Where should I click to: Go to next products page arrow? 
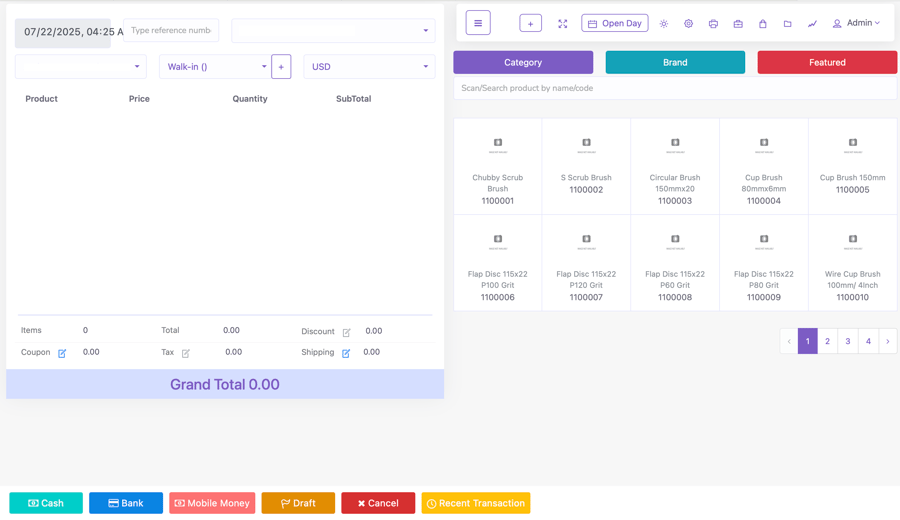(887, 341)
